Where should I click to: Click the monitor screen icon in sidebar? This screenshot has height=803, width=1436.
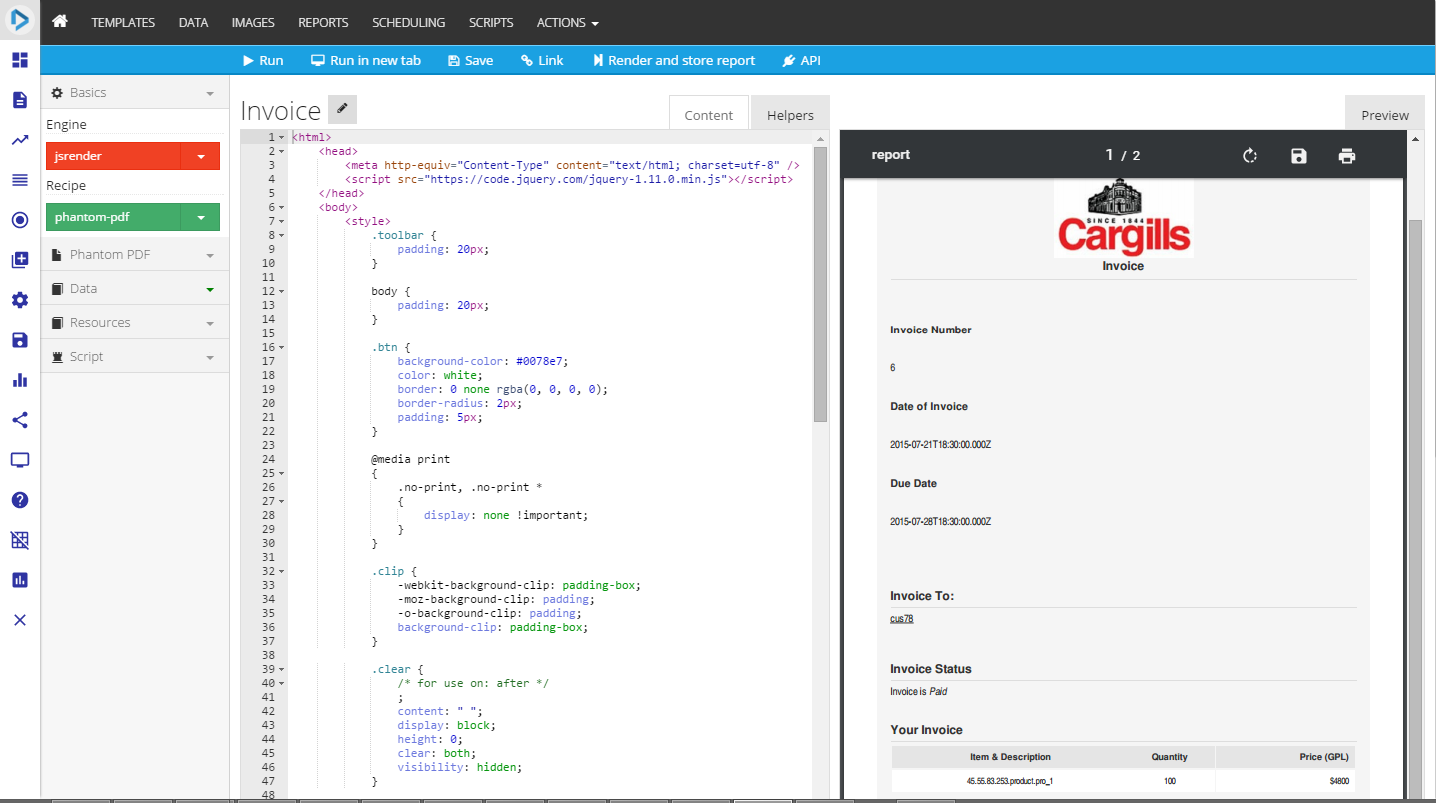pos(20,460)
